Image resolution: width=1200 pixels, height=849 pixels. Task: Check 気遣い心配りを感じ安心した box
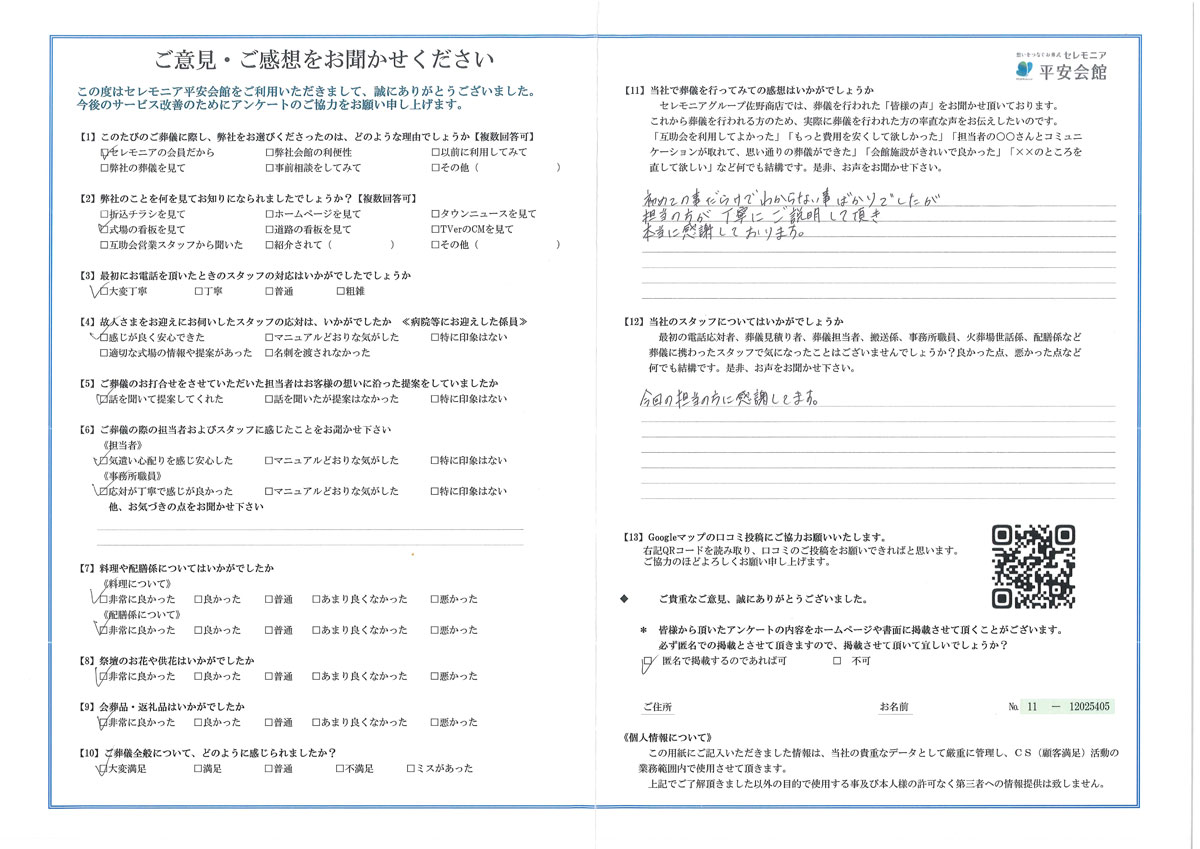(104, 461)
